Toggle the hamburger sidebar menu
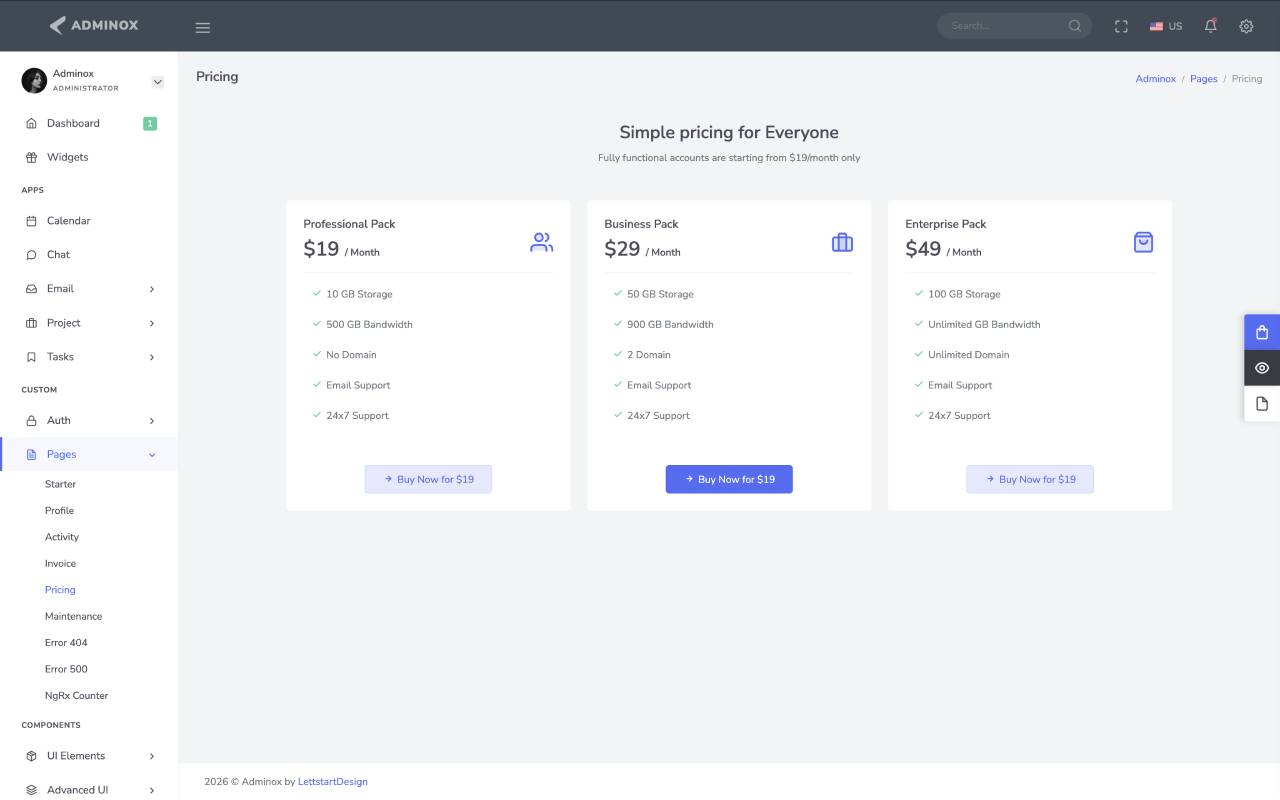Screen dimensions: 1280x800 tap(203, 27)
